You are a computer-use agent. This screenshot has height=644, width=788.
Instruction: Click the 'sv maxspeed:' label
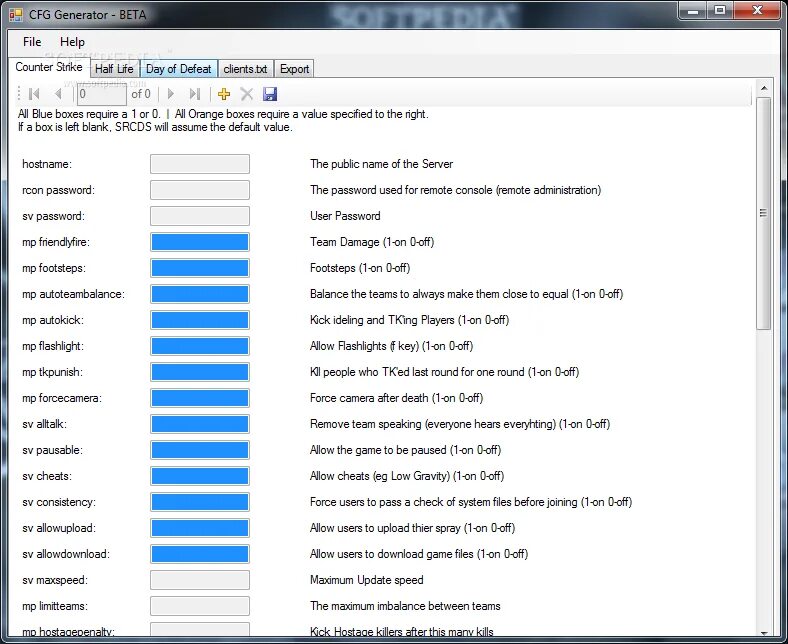click(x=55, y=580)
